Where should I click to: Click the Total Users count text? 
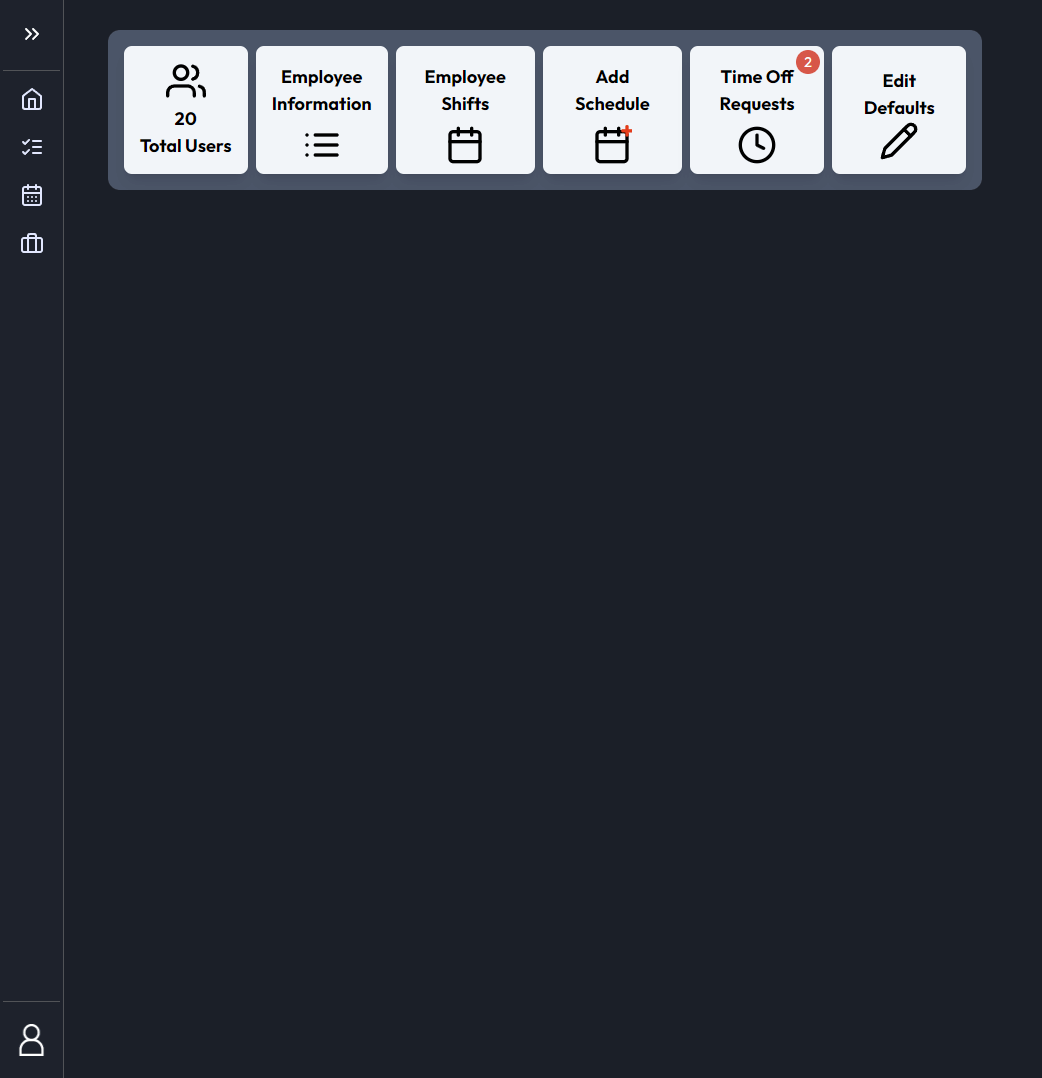click(185, 145)
